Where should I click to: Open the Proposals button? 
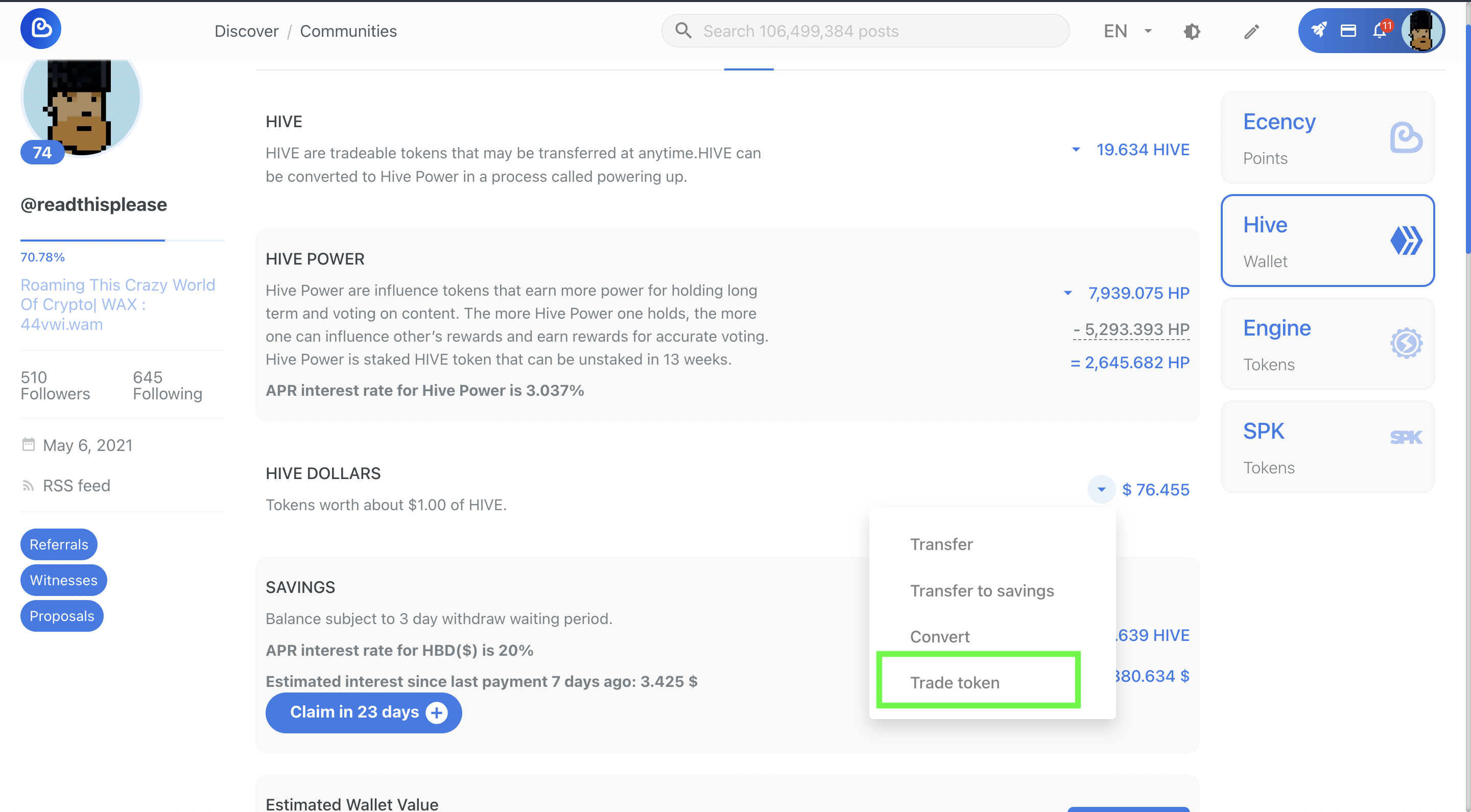(x=62, y=616)
